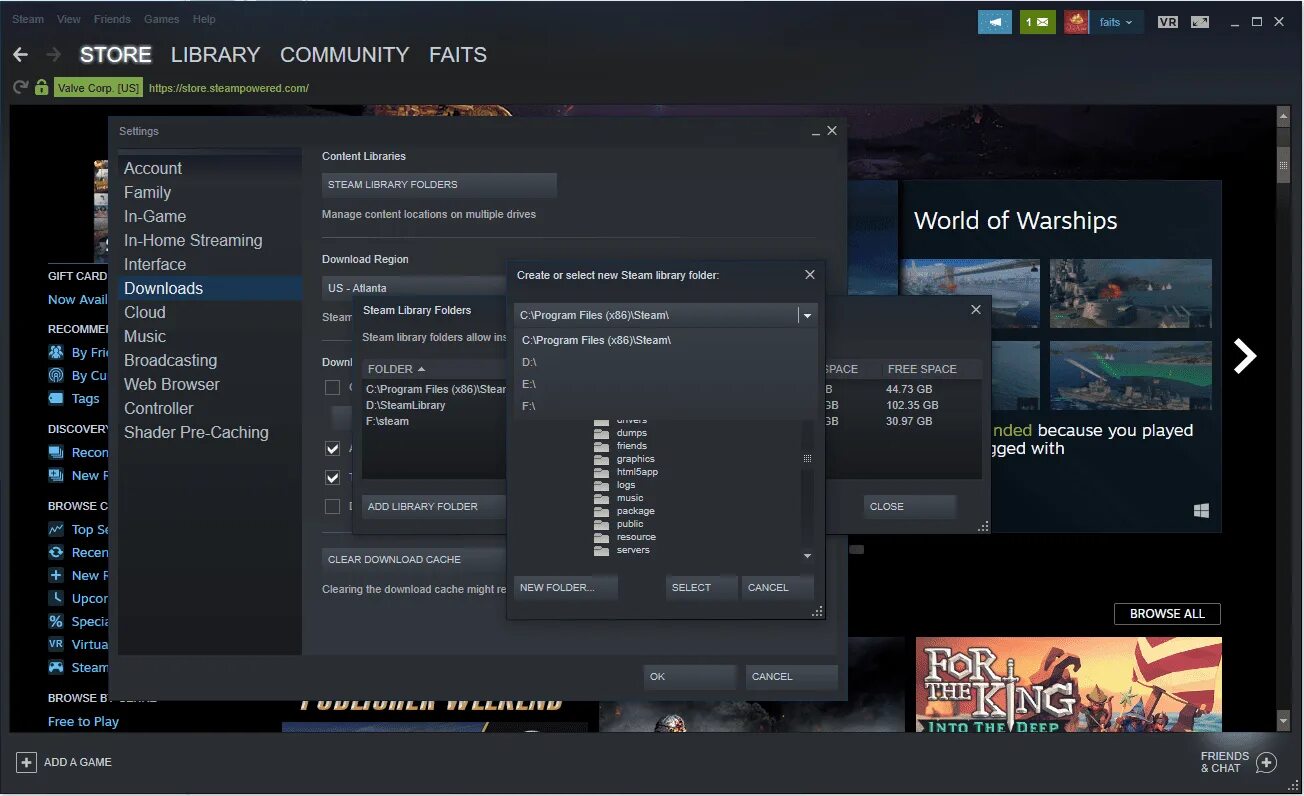Close the Create library folder dialog

point(810,274)
